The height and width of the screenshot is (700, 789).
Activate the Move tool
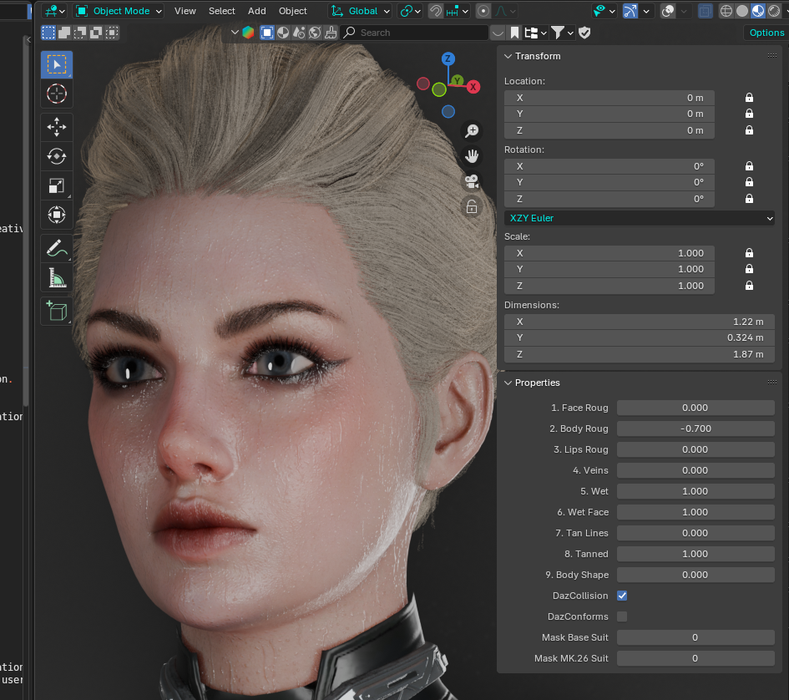click(57, 126)
